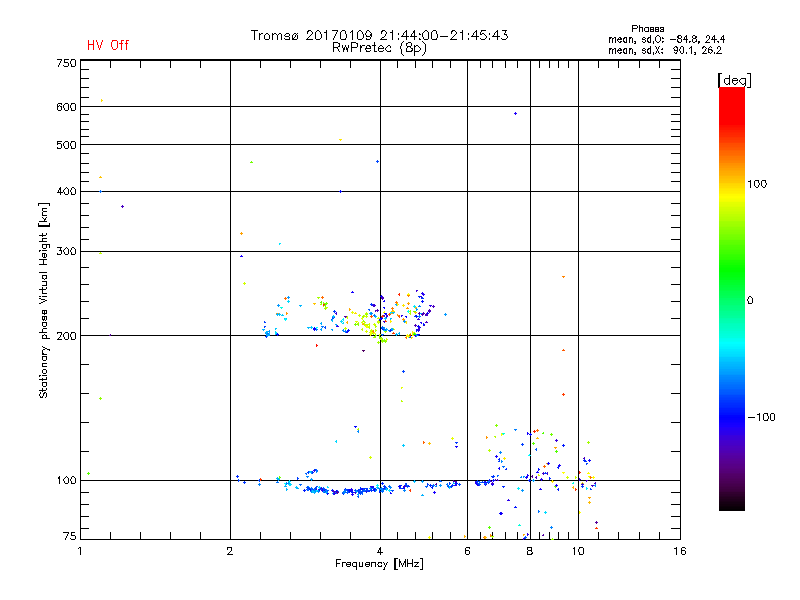Click 'mean, sd,O: -84.8, 24.4' text
The width and height of the screenshot is (800, 600).
click(666, 39)
